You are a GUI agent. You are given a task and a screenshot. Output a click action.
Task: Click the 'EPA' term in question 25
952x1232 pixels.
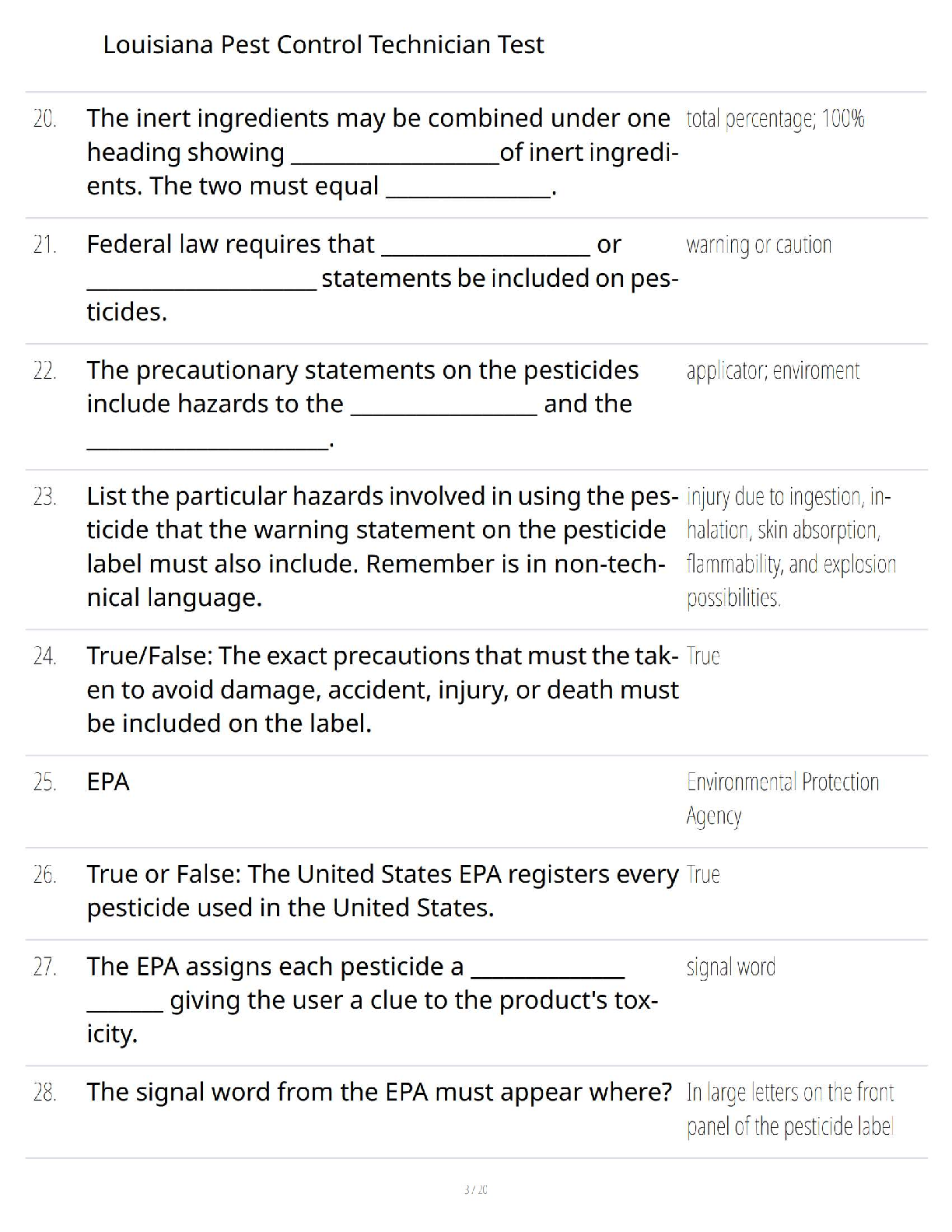tap(108, 782)
